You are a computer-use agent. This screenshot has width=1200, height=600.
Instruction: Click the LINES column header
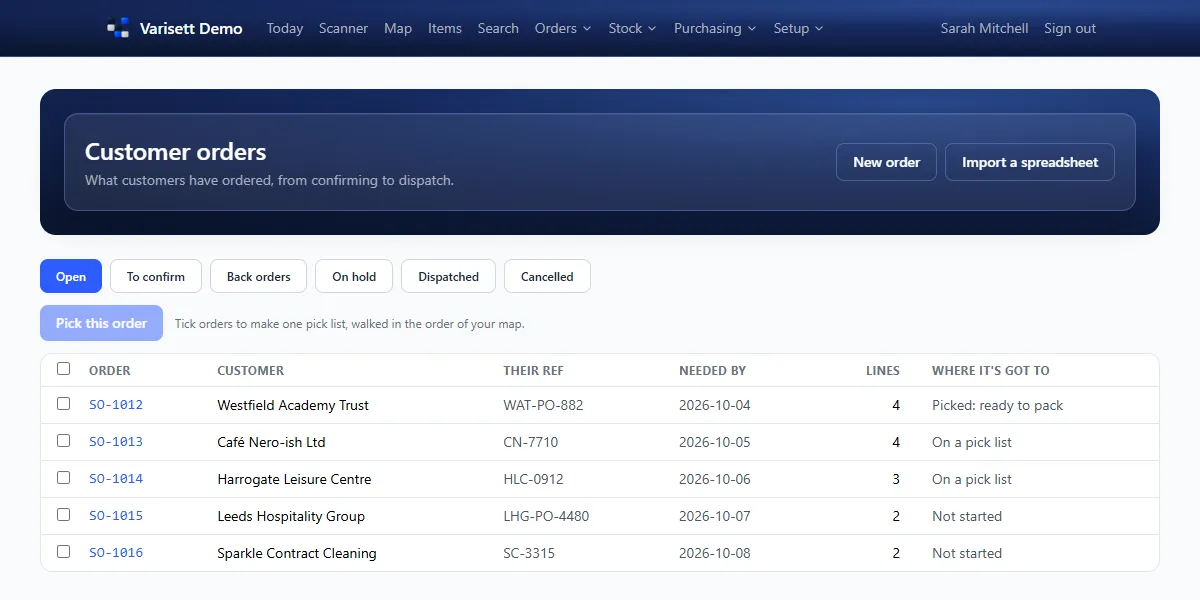tap(883, 370)
